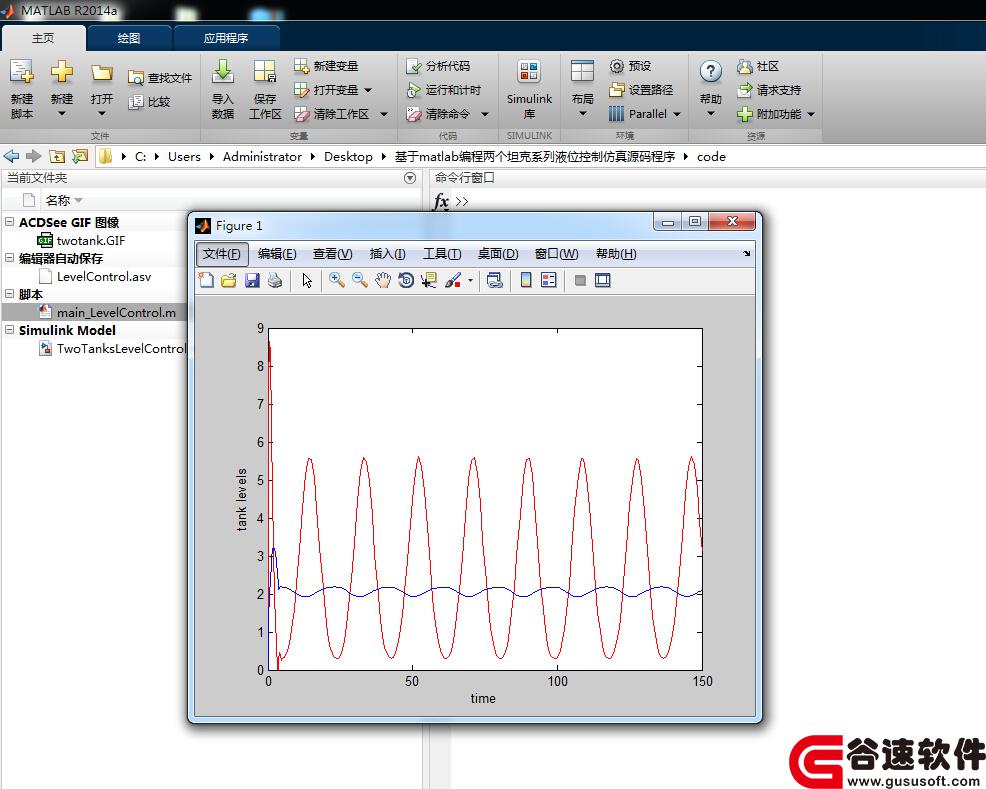This screenshot has height=789, width=986.
Task: Click the New Figure icon in Figure 1 toolbar
Action: [x=206, y=280]
